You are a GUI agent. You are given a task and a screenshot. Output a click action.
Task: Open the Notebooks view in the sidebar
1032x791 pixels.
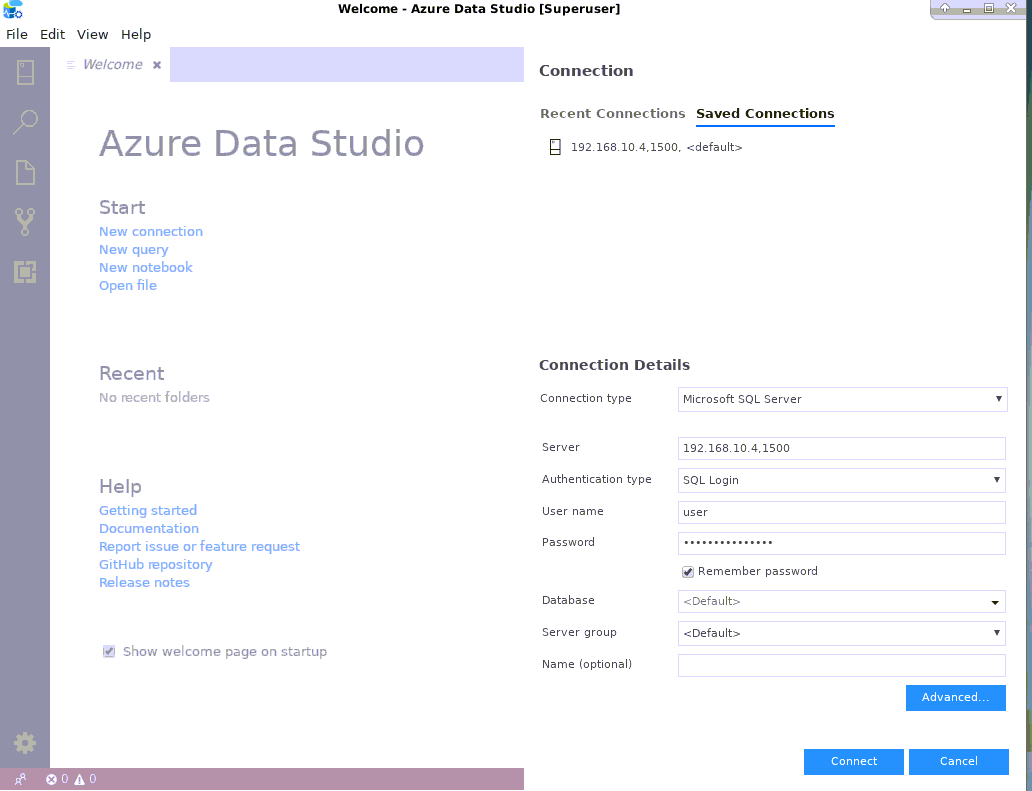click(x=25, y=172)
